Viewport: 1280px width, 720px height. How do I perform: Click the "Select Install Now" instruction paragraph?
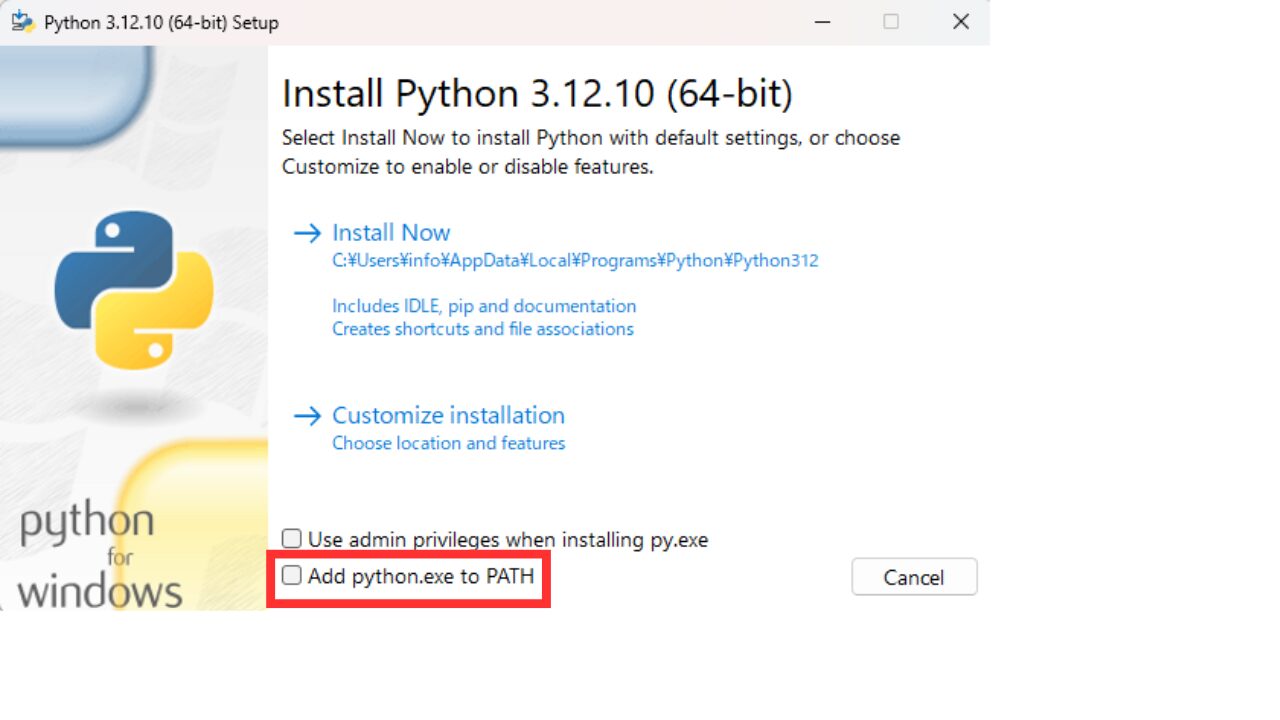[x=590, y=152]
